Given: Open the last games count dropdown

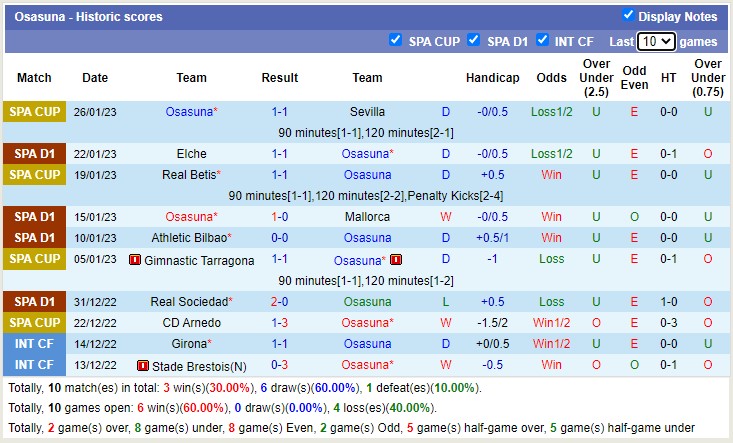Looking at the screenshot, I should [656, 42].
